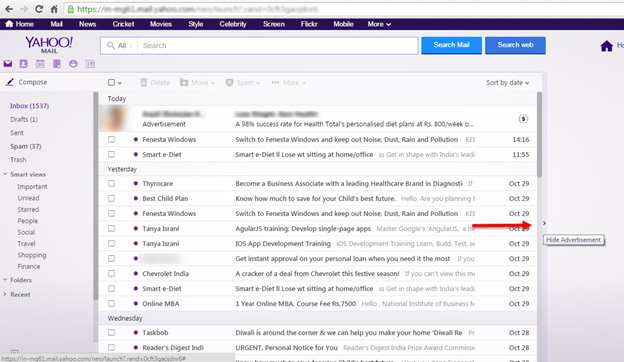
Task: Open Flickr in the top navigation bar
Action: (309, 24)
